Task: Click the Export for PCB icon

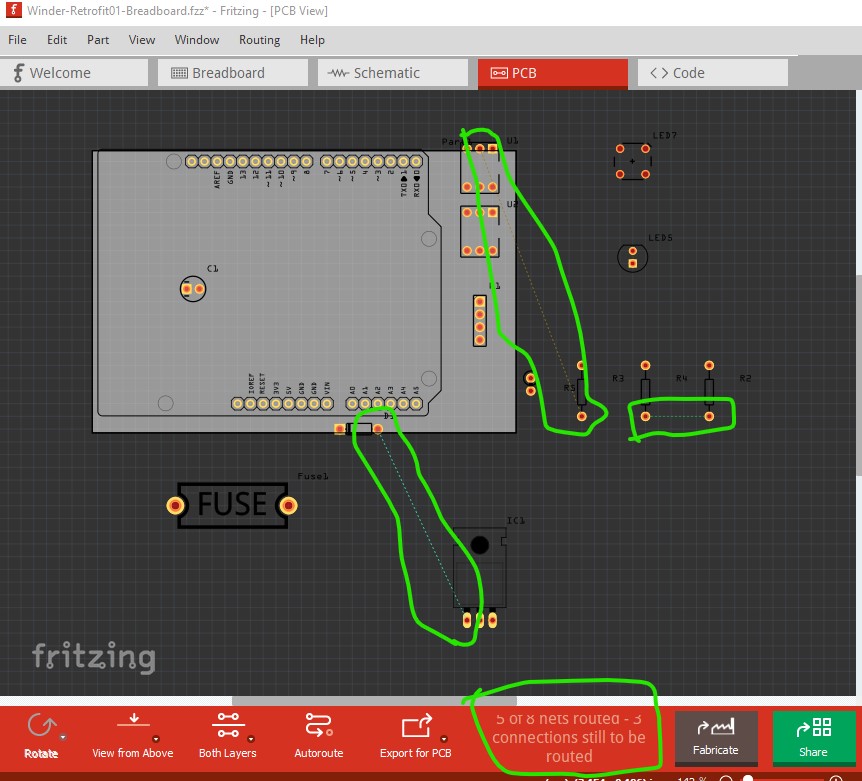Action: click(416, 725)
